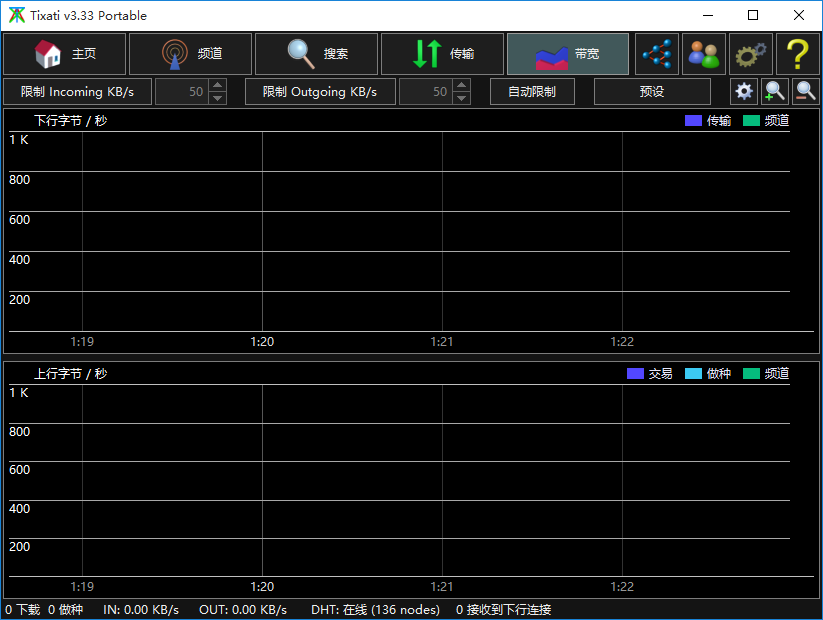Click the 上行字节 / 秒 chart title
This screenshot has height=620, width=823.
pos(71,373)
